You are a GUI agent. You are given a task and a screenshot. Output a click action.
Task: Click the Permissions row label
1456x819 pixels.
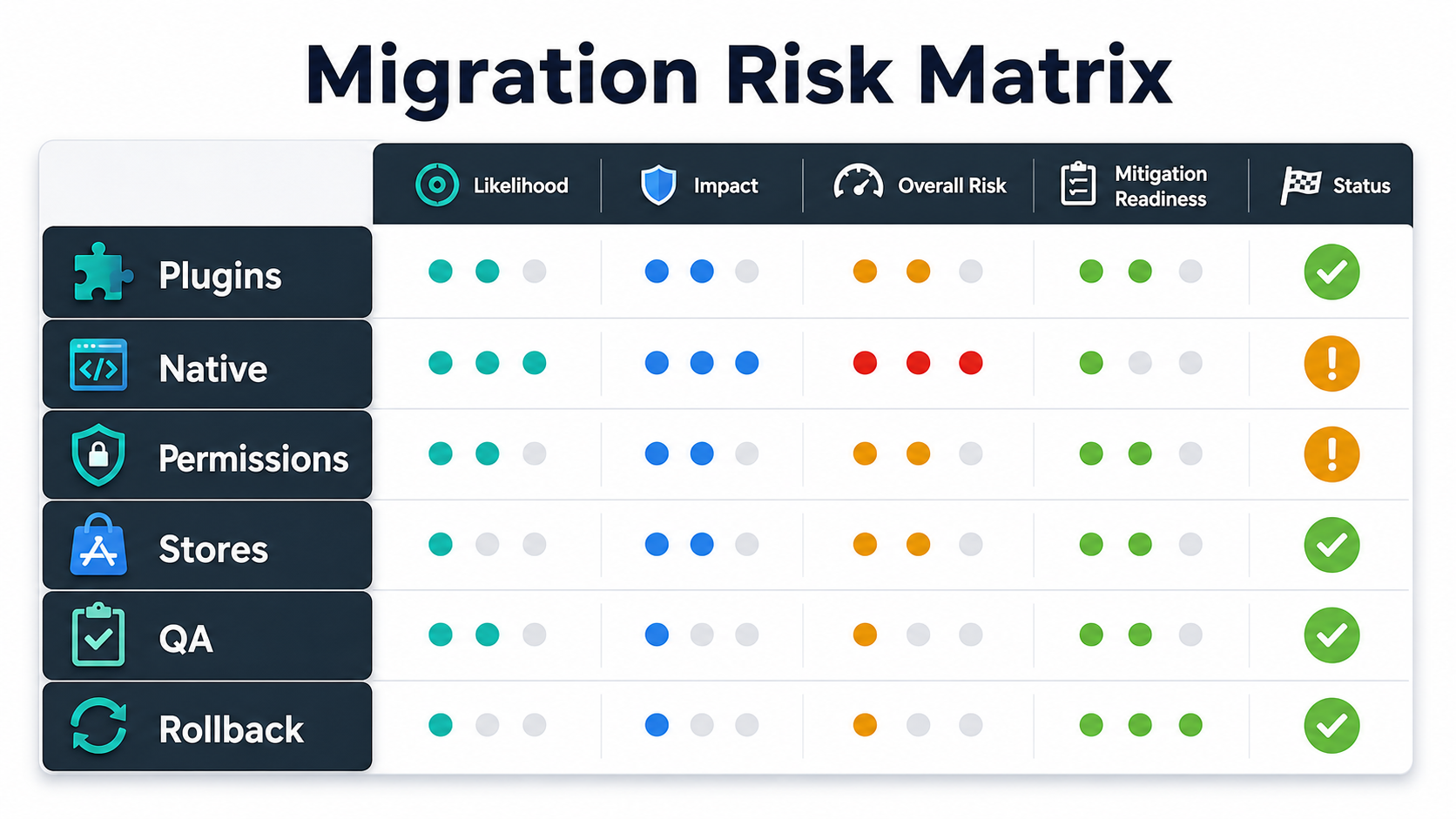click(253, 459)
